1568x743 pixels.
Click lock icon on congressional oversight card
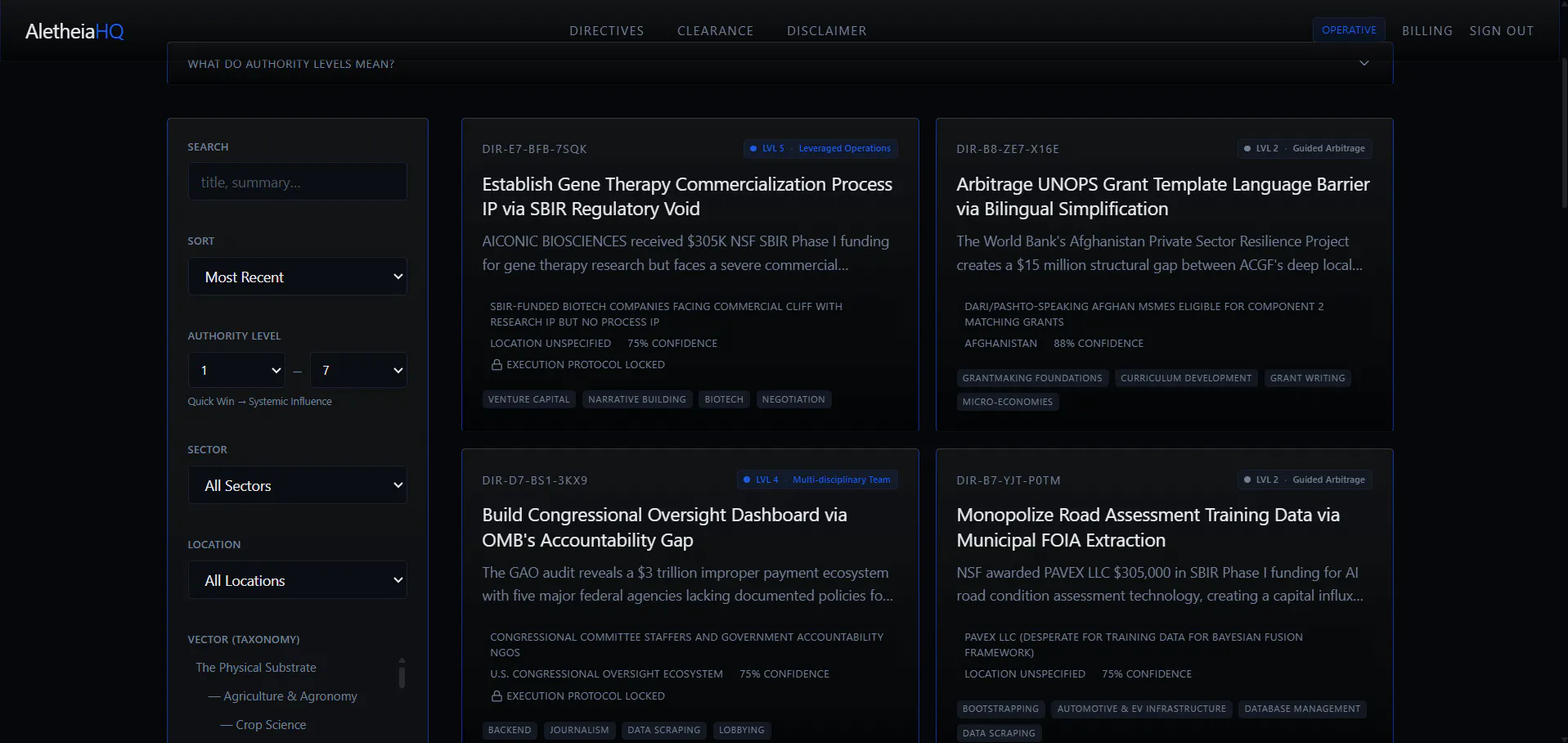point(496,696)
